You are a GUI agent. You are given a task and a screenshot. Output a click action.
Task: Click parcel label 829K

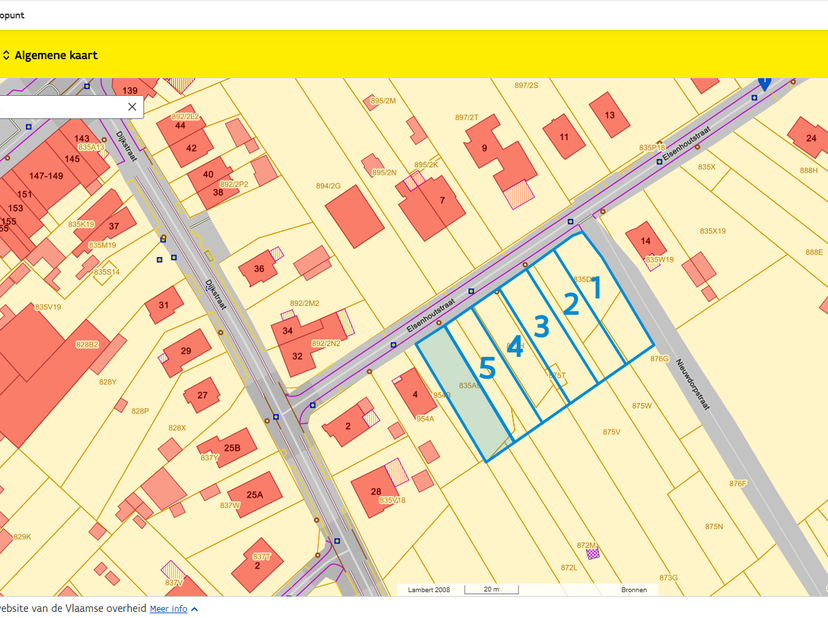(22, 537)
